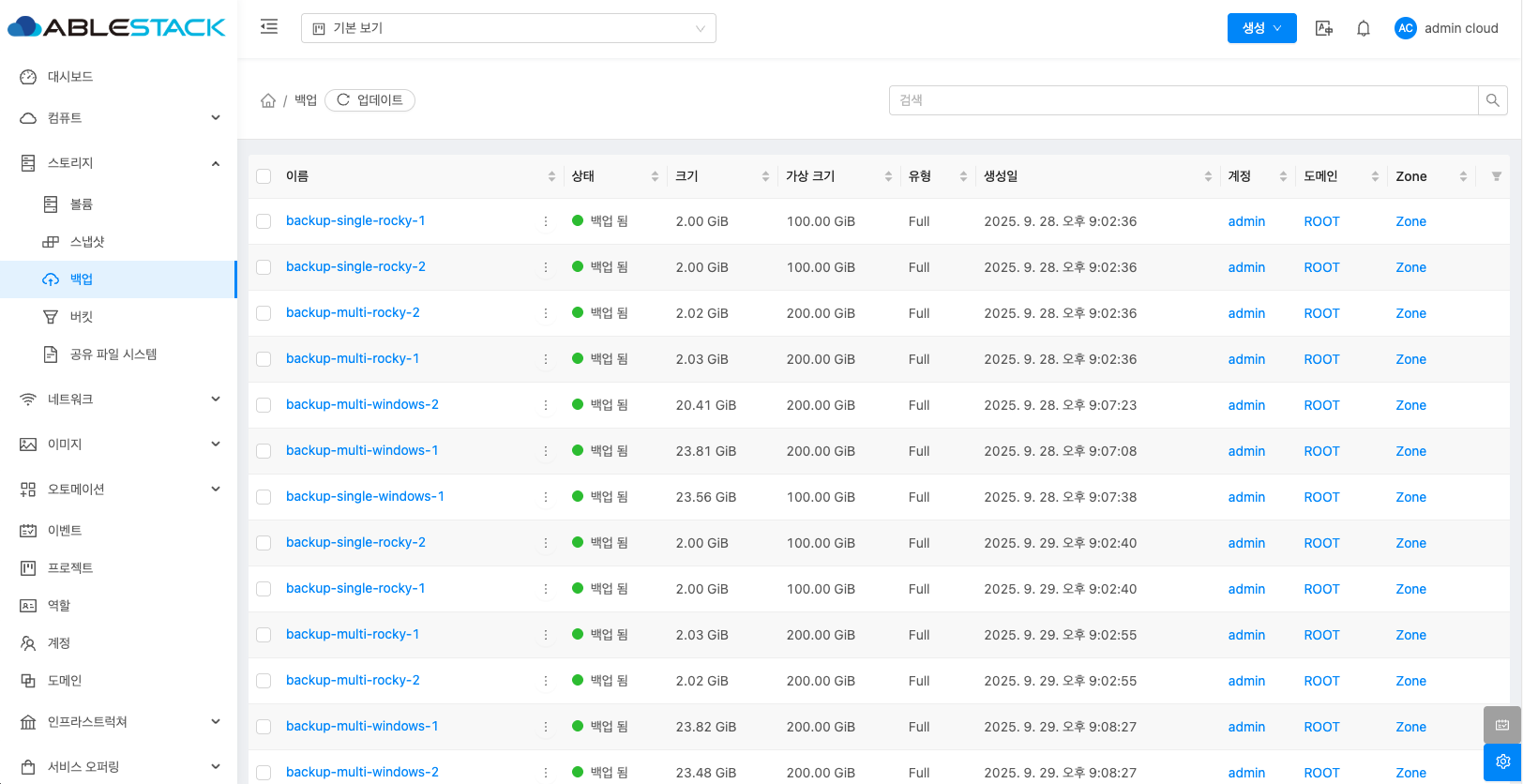Select 이벤트 in the sidebar
The width and height of the screenshot is (1523, 784).
pos(65,531)
